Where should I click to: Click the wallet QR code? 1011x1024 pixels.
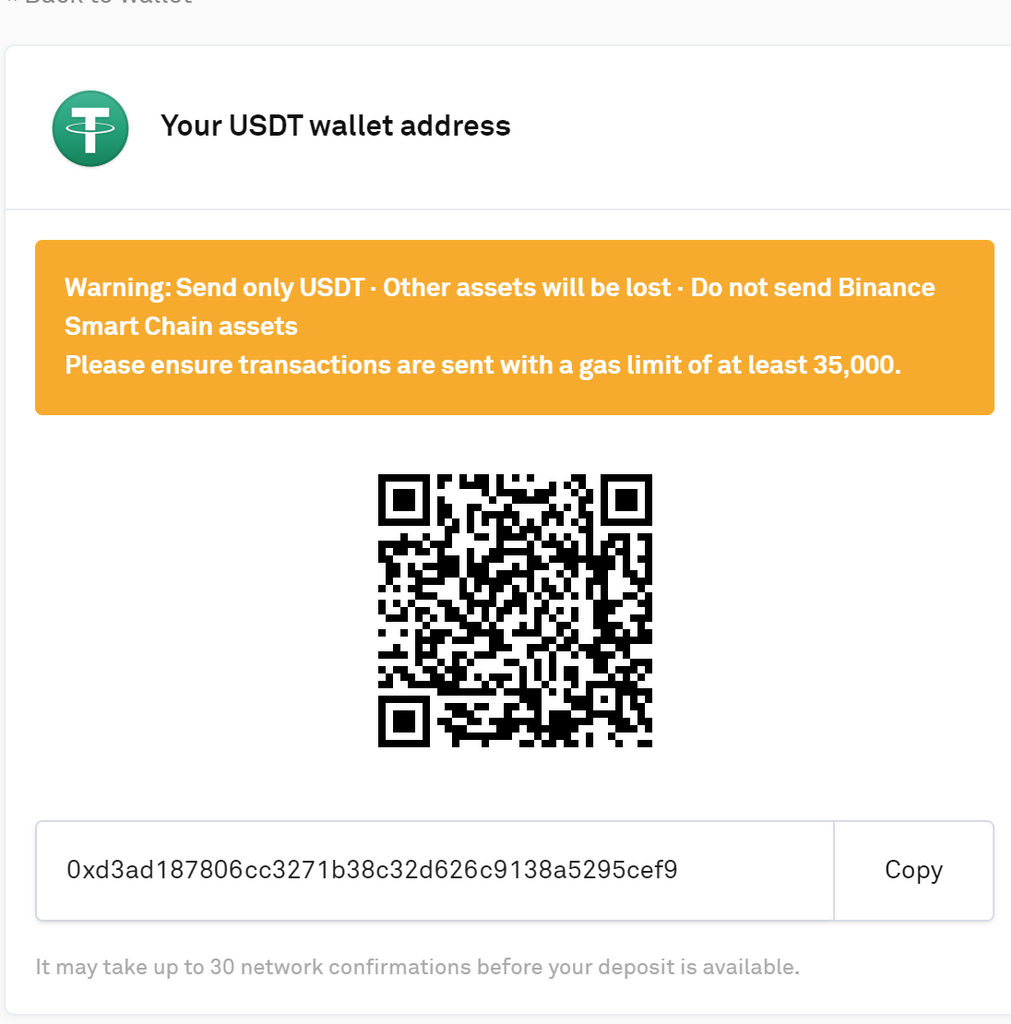(x=515, y=611)
